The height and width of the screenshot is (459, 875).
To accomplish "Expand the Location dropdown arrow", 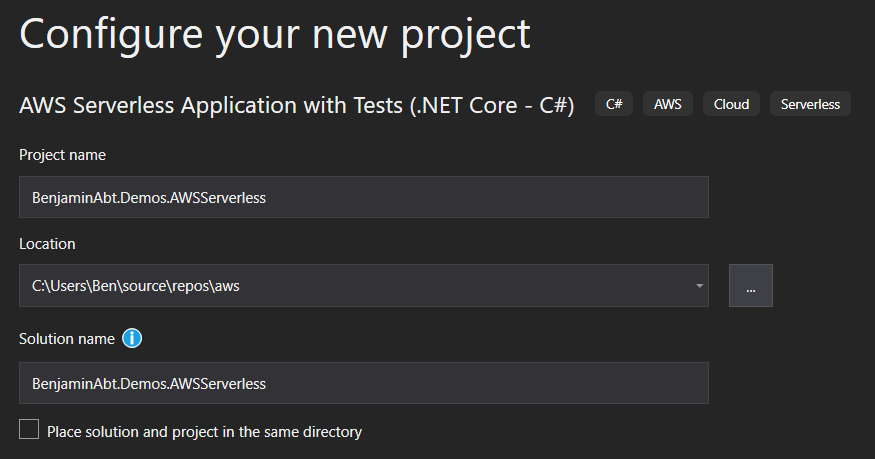I will click(x=699, y=286).
